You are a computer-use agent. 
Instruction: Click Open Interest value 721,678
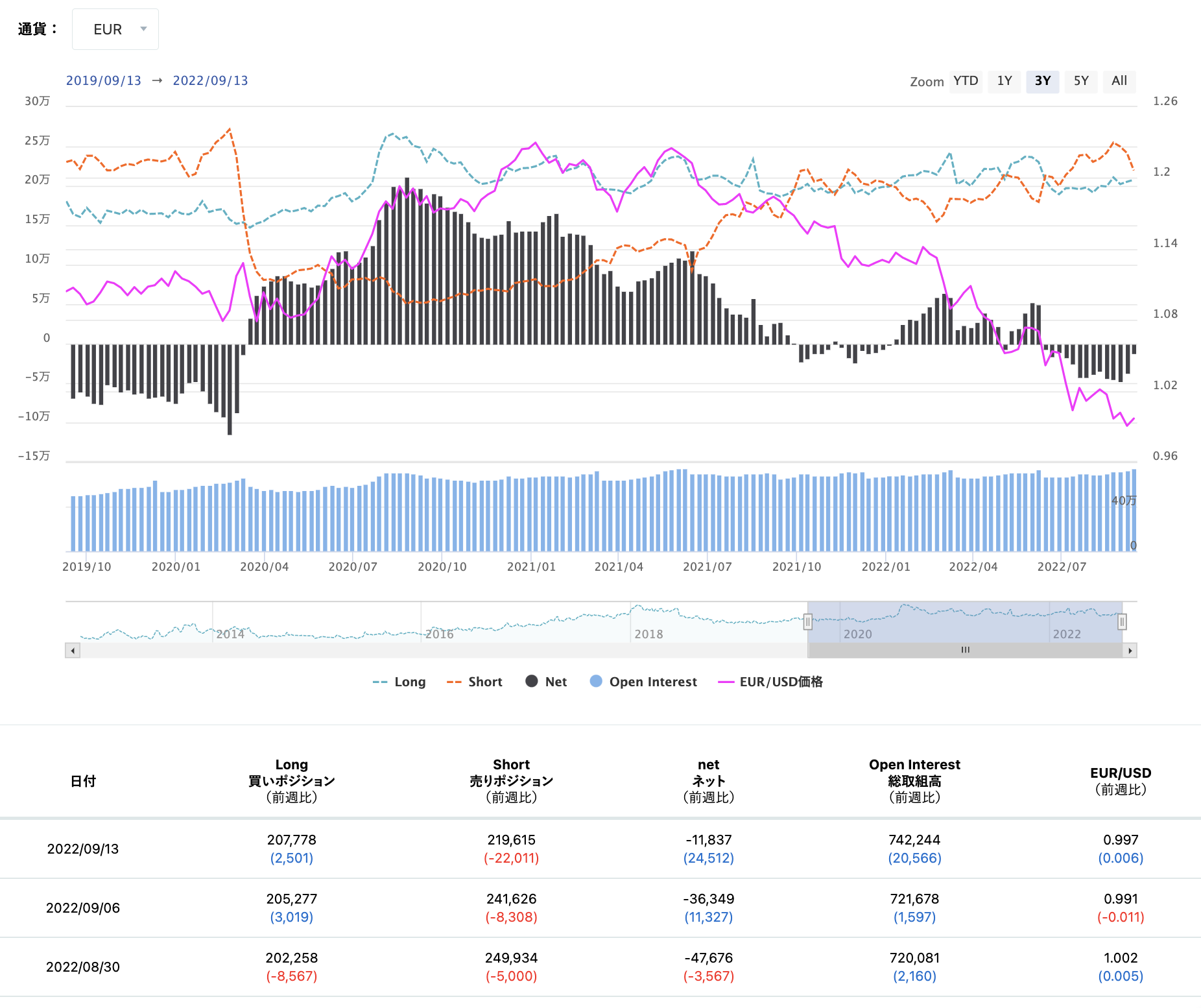pyautogui.click(x=914, y=899)
